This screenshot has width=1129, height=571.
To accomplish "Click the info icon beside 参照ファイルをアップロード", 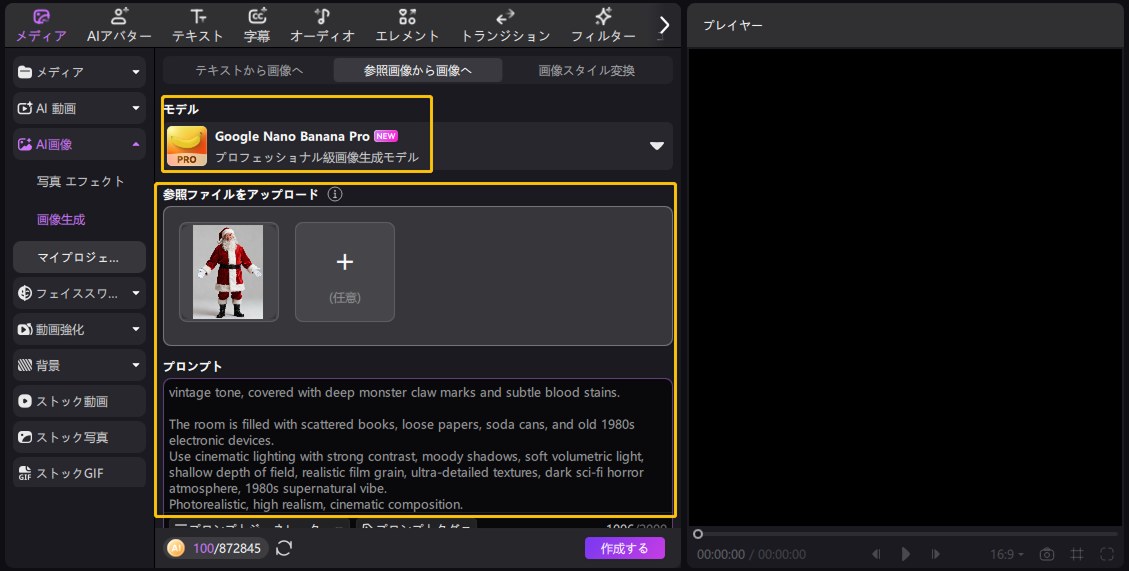I will tap(335, 195).
